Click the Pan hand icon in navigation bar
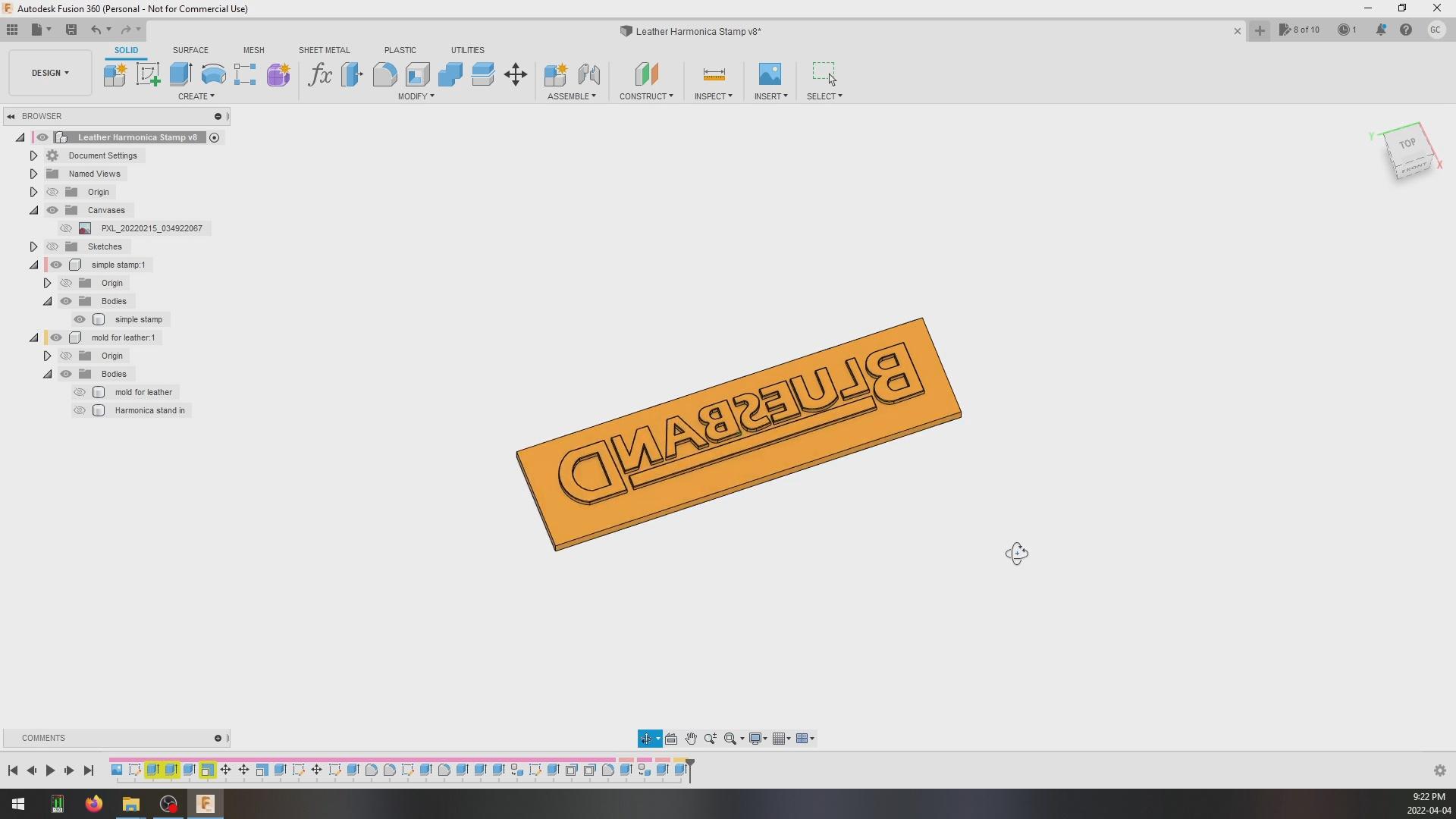 691,739
